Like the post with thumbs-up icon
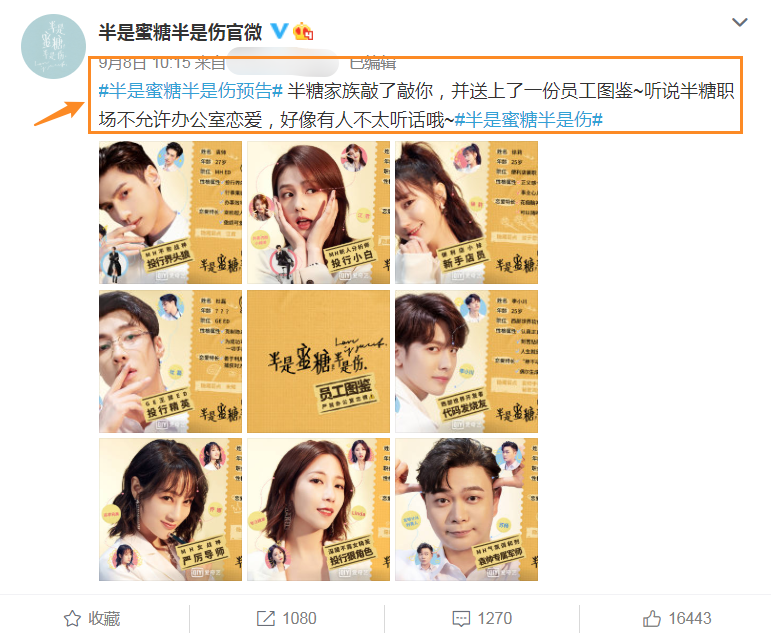 pos(652,618)
